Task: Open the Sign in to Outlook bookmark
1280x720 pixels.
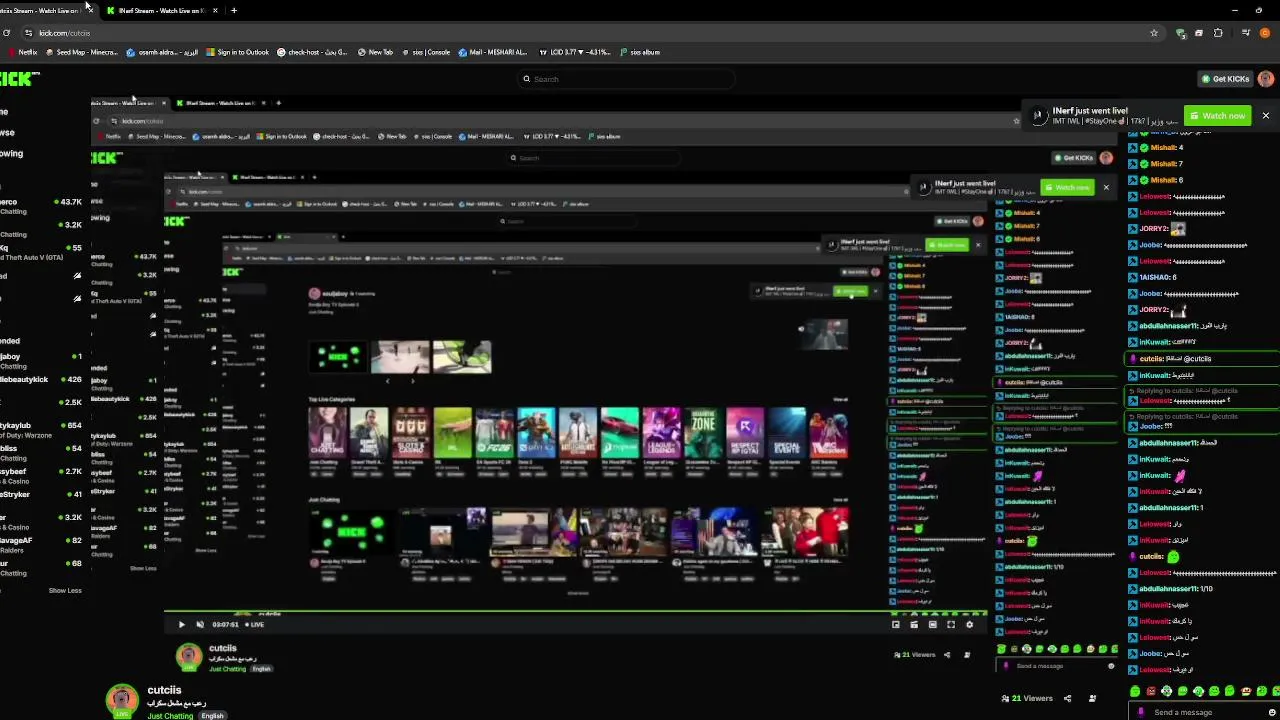Action: (237, 52)
